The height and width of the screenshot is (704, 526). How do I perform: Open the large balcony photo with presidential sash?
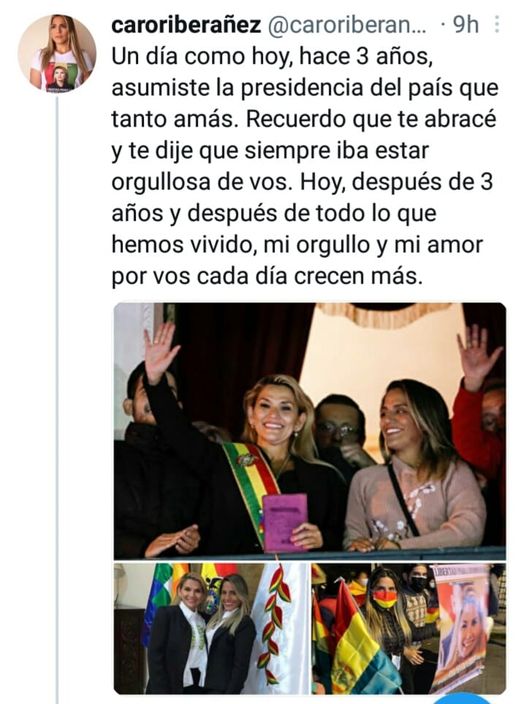click(x=310, y=431)
